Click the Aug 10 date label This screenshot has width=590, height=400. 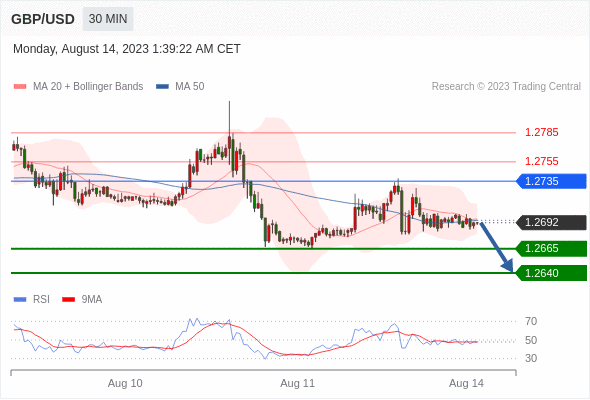(125, 383)
